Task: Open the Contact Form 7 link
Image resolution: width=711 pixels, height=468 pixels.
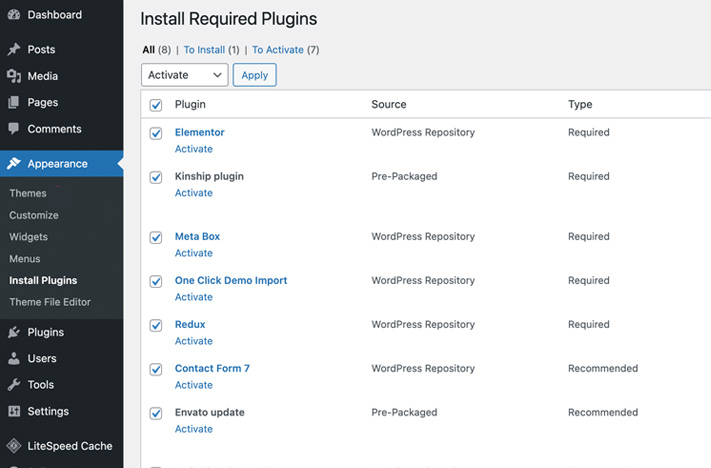Action: tap(212, 368)
